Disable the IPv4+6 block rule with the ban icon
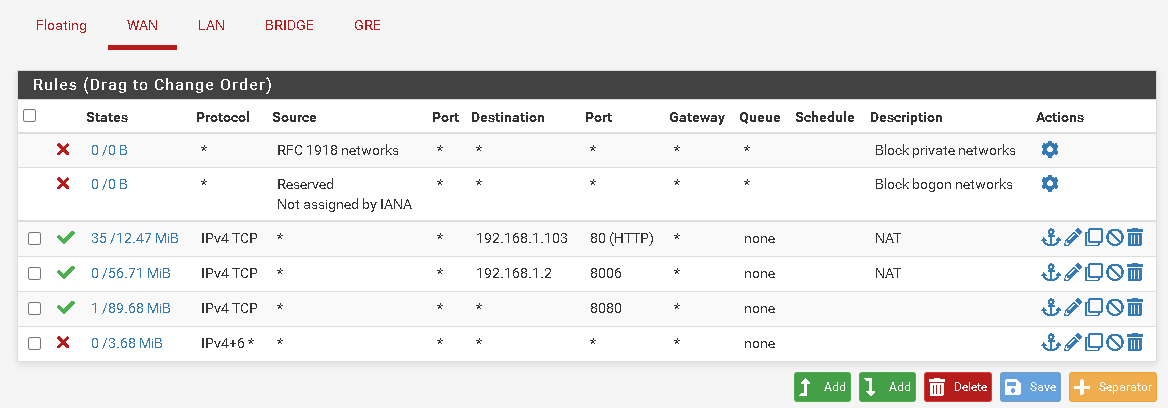Image resolution: width=1168 pixels, height=408 pixels. coord(1114,343)
